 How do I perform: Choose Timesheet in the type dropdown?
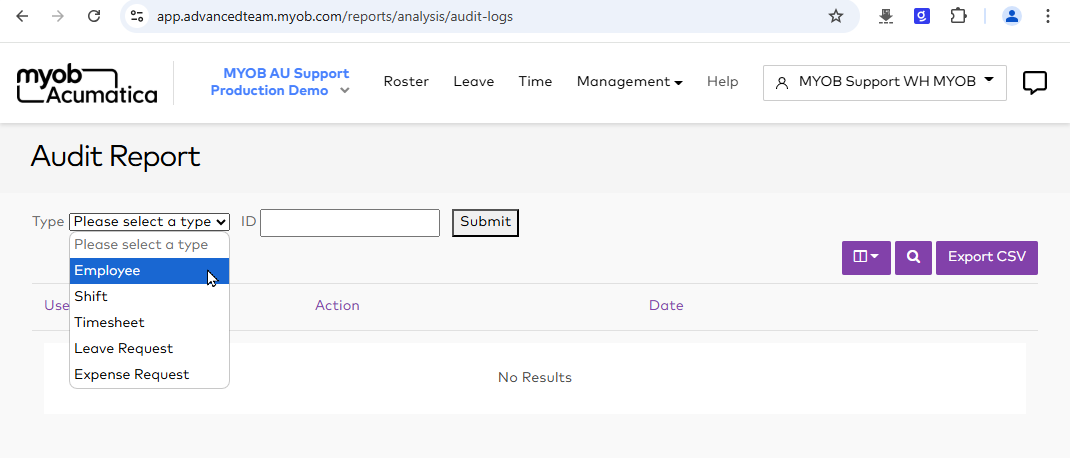click(x=149, y=323)
